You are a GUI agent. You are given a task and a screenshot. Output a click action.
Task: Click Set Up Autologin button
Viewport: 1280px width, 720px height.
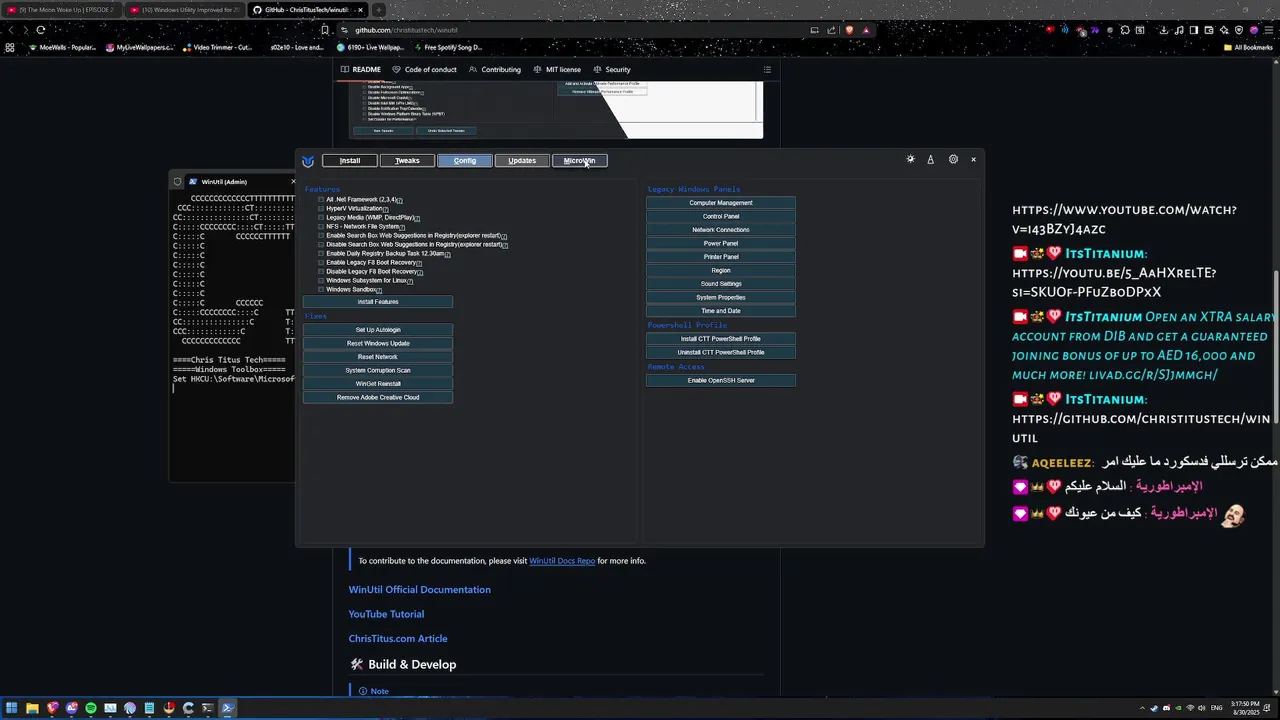coord(378,330)
